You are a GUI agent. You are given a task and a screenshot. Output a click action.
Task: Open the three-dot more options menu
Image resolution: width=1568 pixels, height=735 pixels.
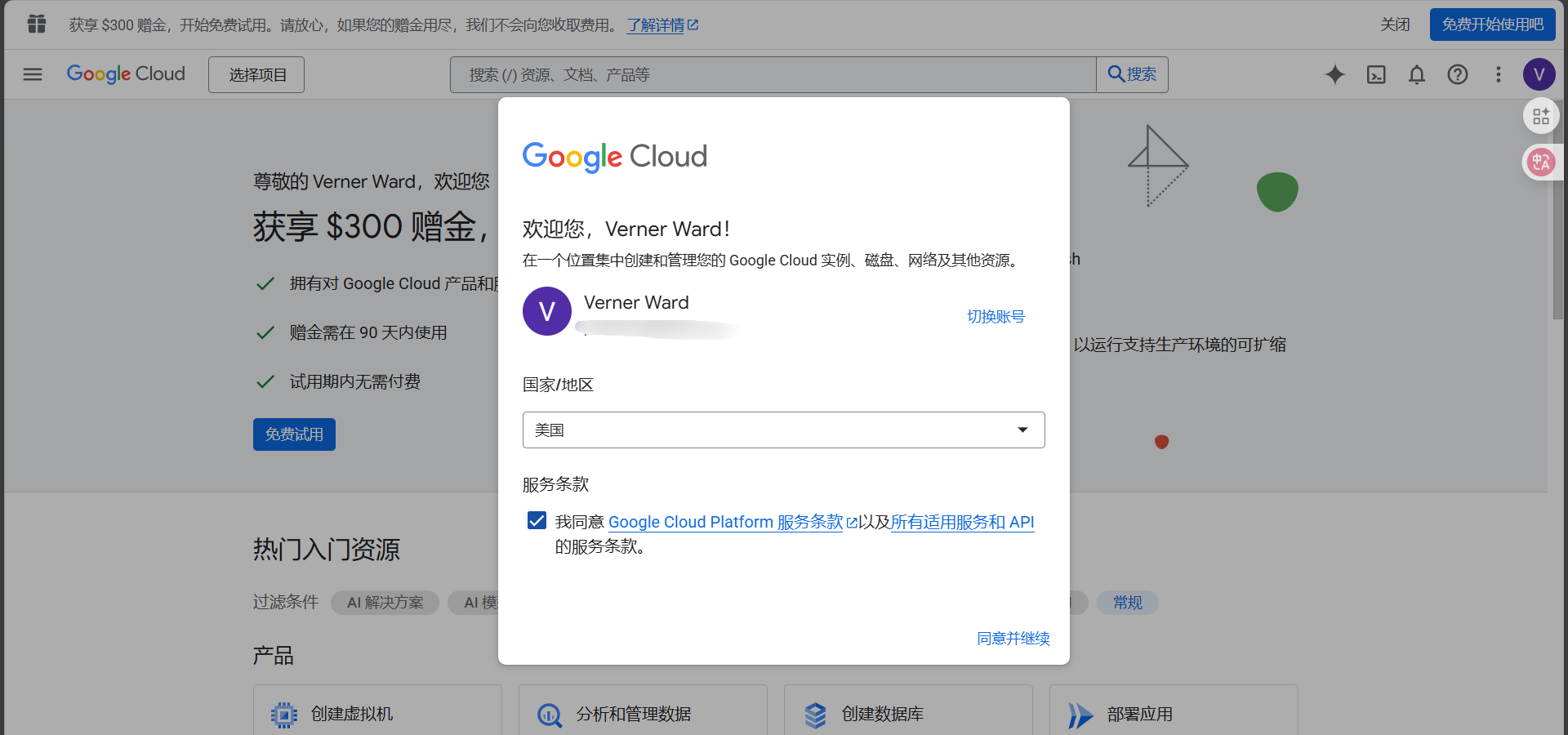click(x=1499, y=74)
